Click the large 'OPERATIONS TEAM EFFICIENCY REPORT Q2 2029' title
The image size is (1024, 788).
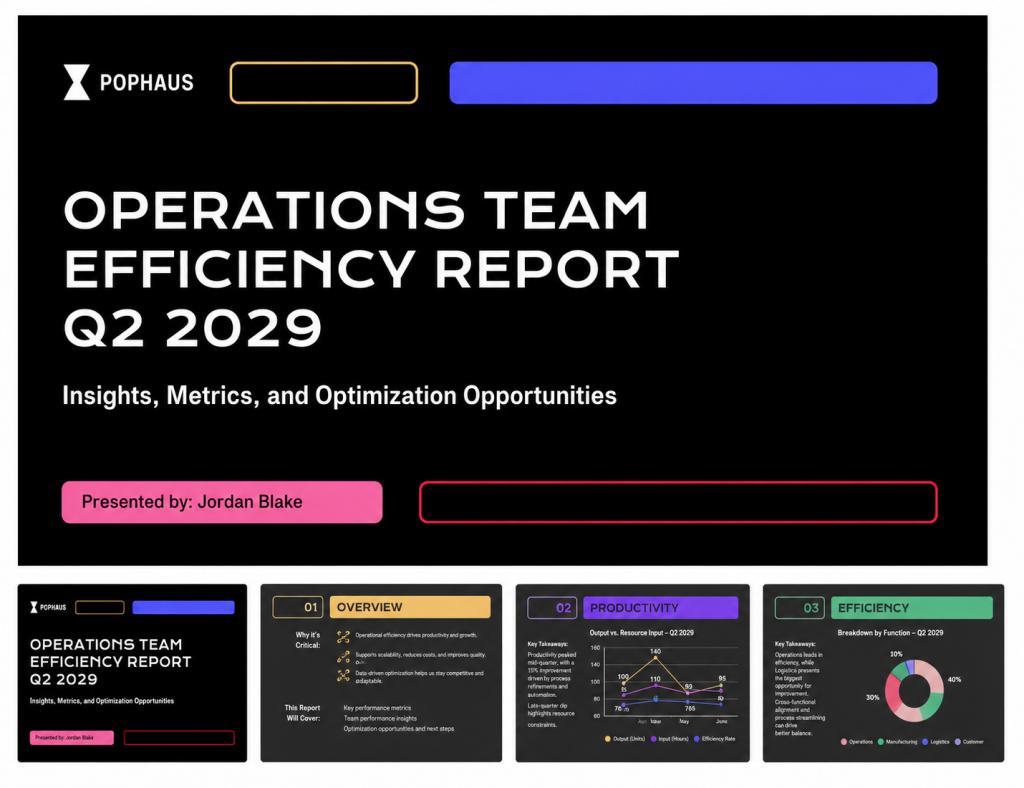pos(371,268)
